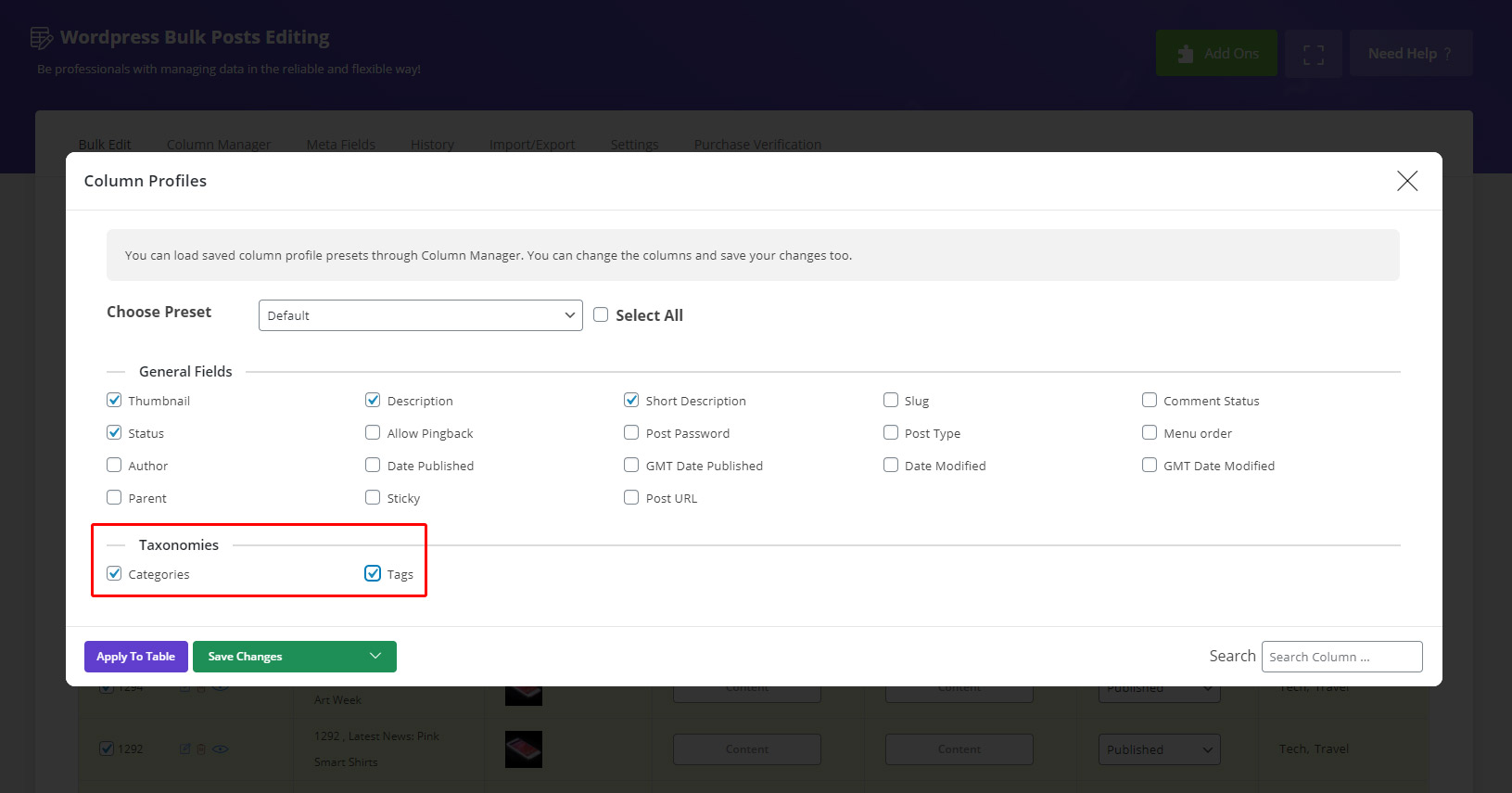Check the GMT Date Modified checkbox
The height and width of the screenshot is (793, 1512).
tap(1150, 465)
